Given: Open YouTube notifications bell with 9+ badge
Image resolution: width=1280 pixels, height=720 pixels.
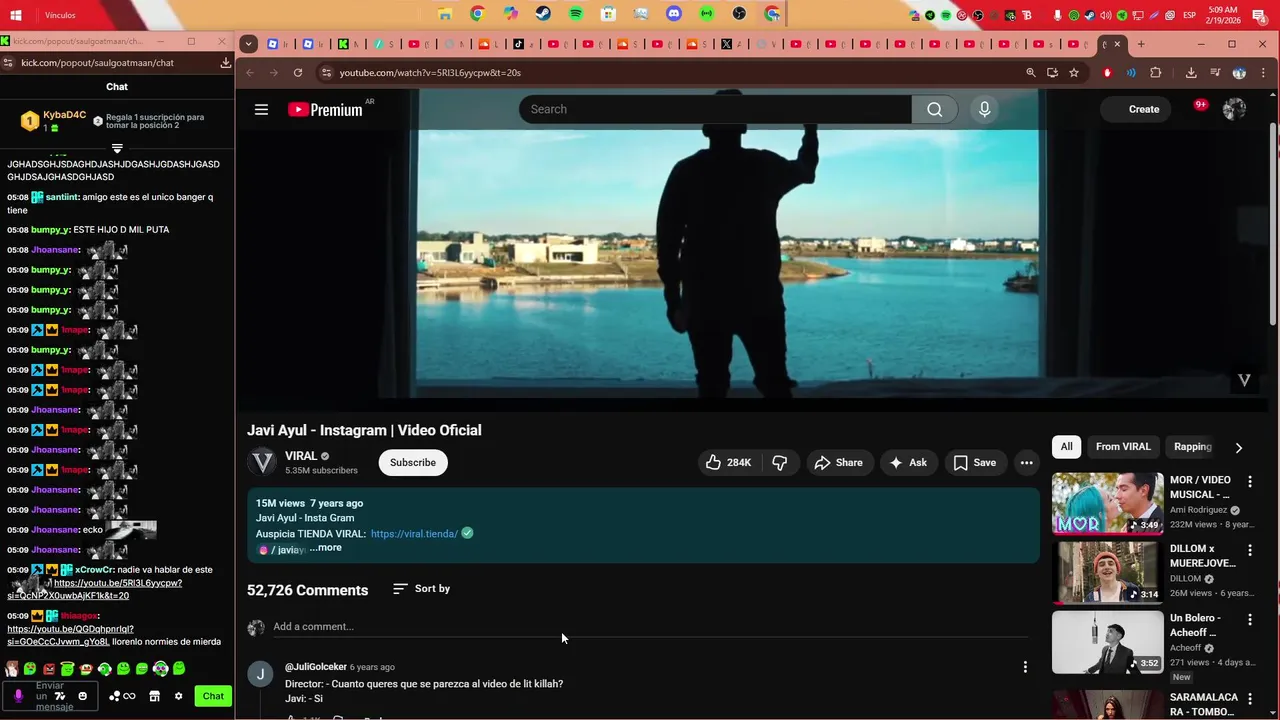Looking at the screenshot, I should pos(1200,106).
